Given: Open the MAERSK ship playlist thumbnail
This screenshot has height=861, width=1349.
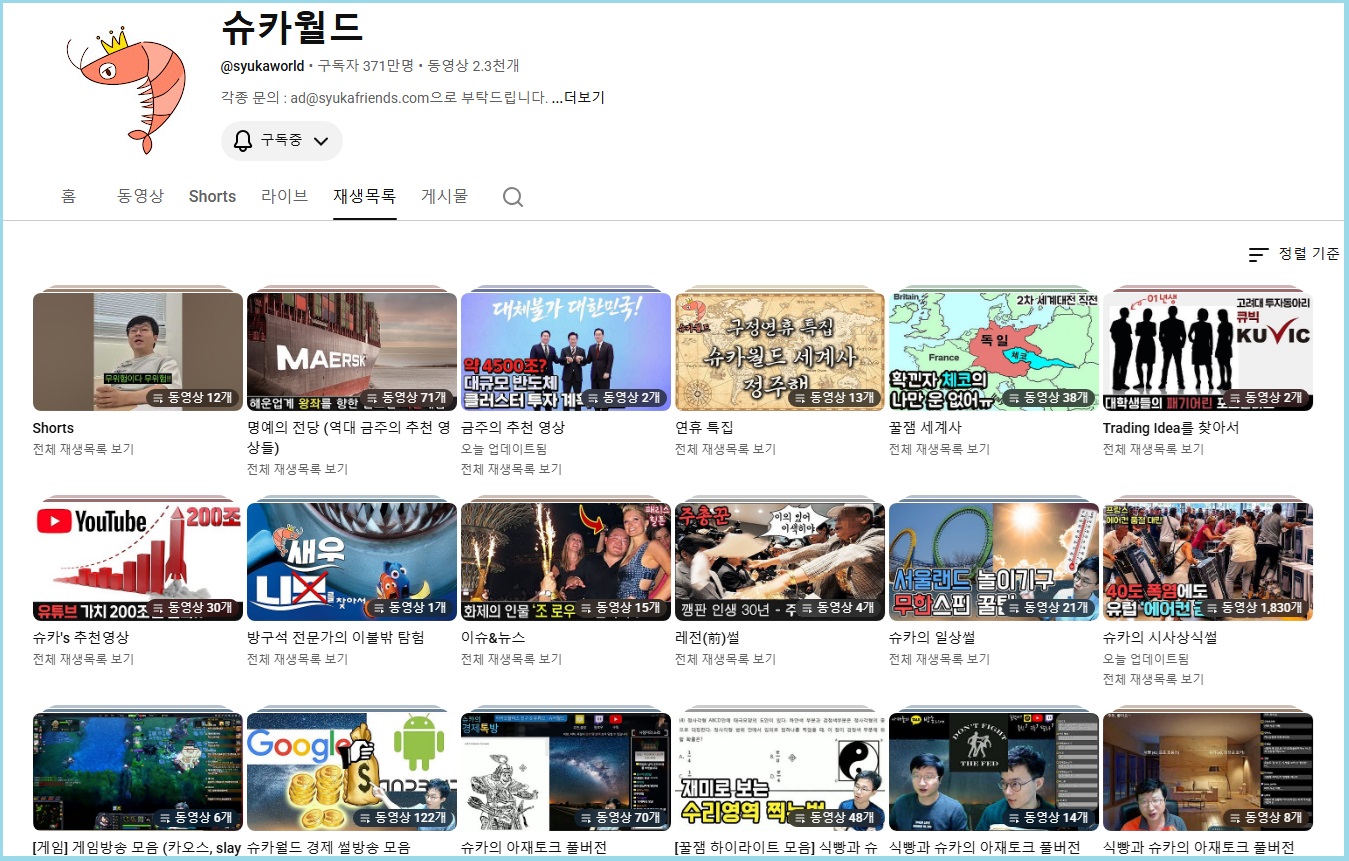Looking at the screenshot, I should [x=352, y=351].
